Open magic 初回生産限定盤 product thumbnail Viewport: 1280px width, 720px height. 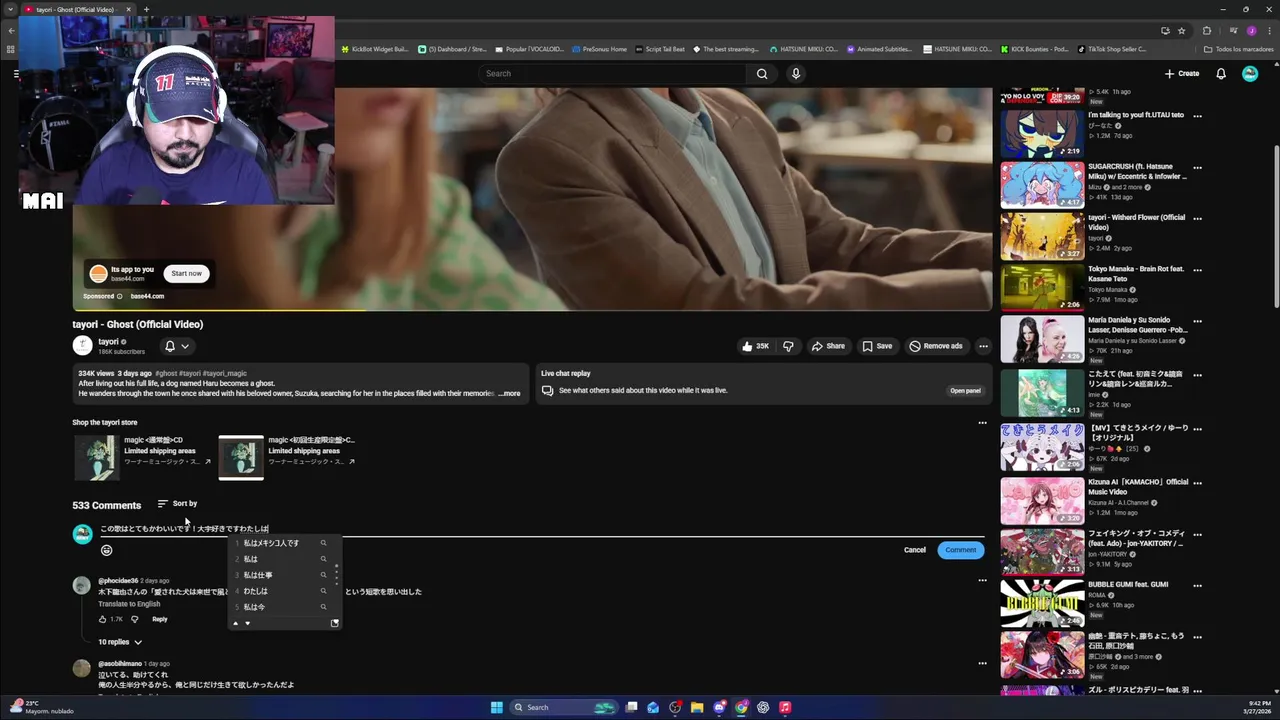click(241, 458)
